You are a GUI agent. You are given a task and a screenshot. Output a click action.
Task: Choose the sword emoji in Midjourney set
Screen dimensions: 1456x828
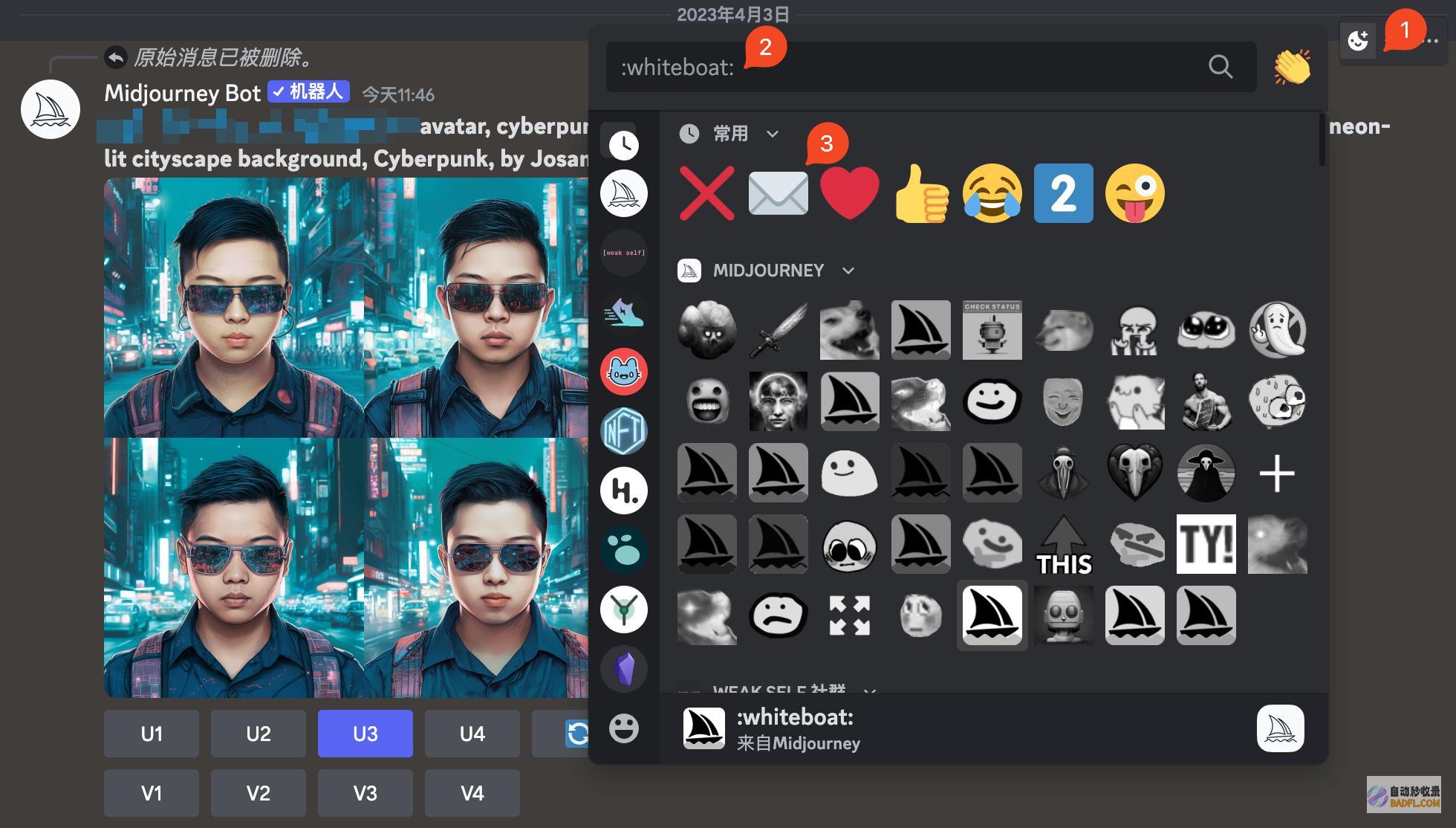778,330
